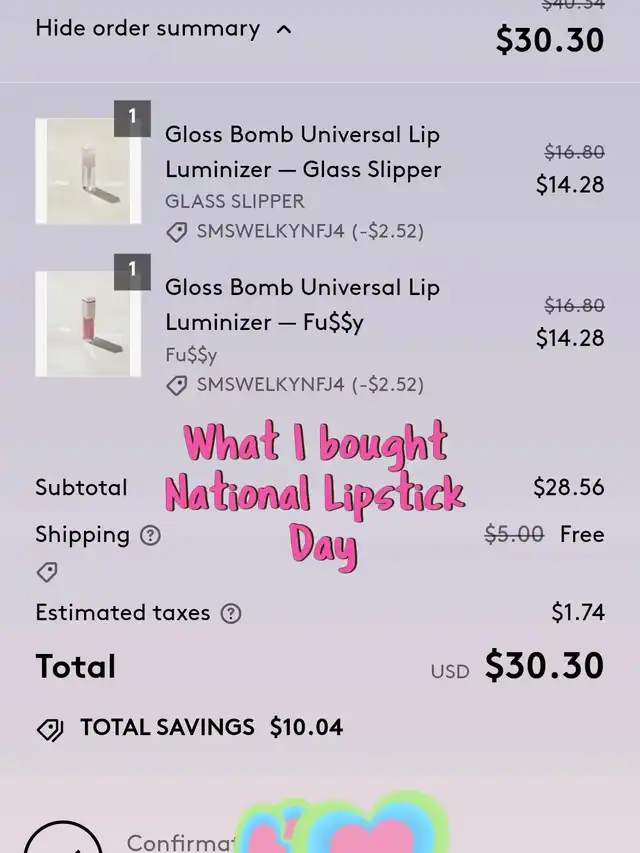The height and width of the screenshot is (853, 640).
Task: Click discount tag icon under Fu$$y item
Action: coord(177,385)
